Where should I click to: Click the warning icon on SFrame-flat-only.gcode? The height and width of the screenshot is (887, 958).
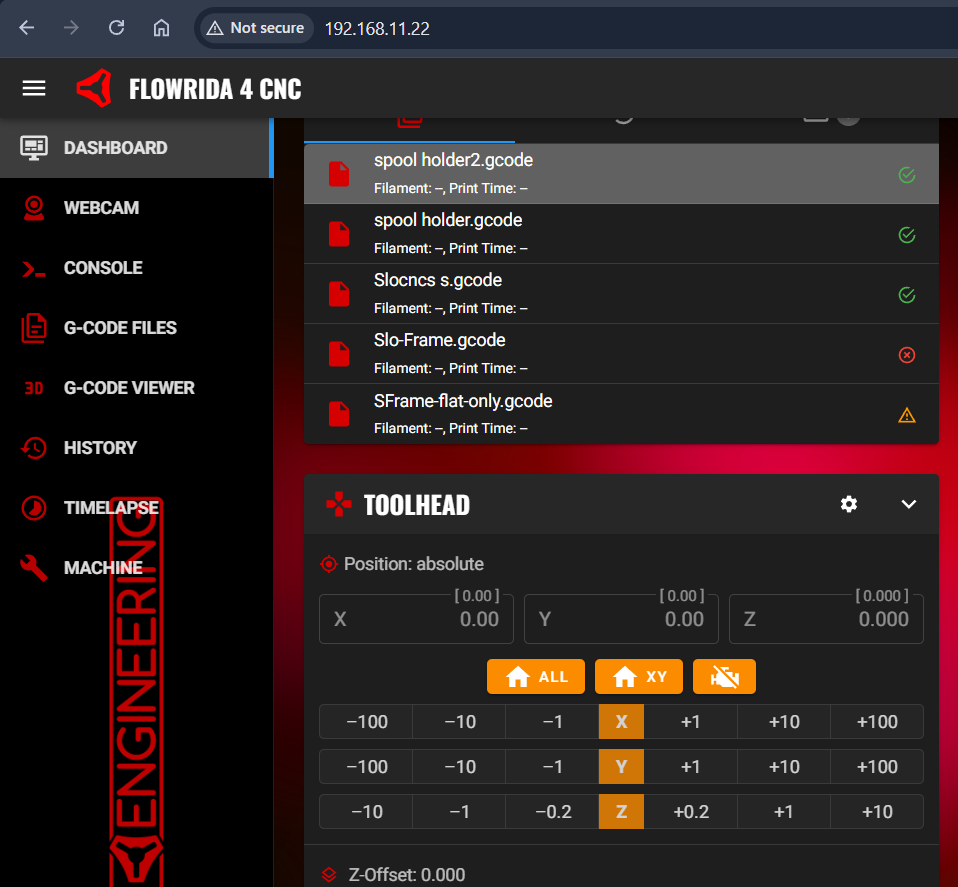[907, 415]
